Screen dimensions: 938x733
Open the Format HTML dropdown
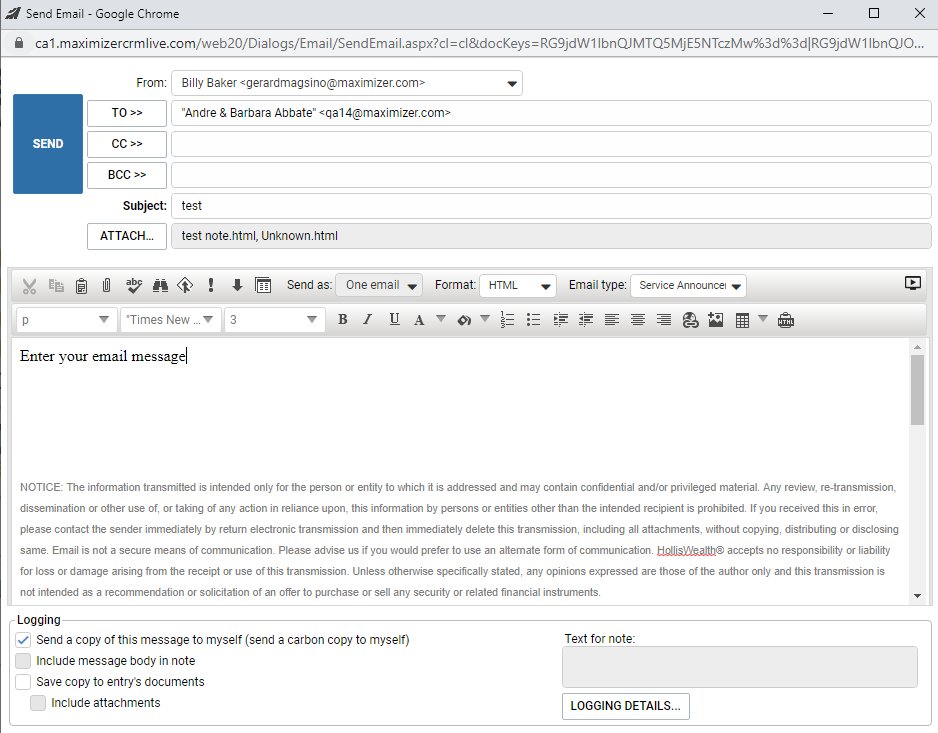click(518, 285)
